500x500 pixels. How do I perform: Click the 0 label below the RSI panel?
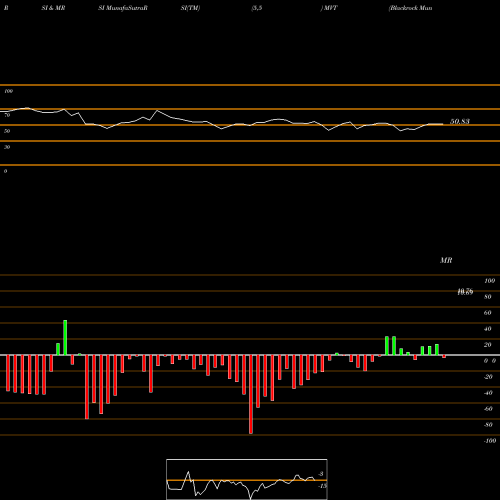click(5, 171)
